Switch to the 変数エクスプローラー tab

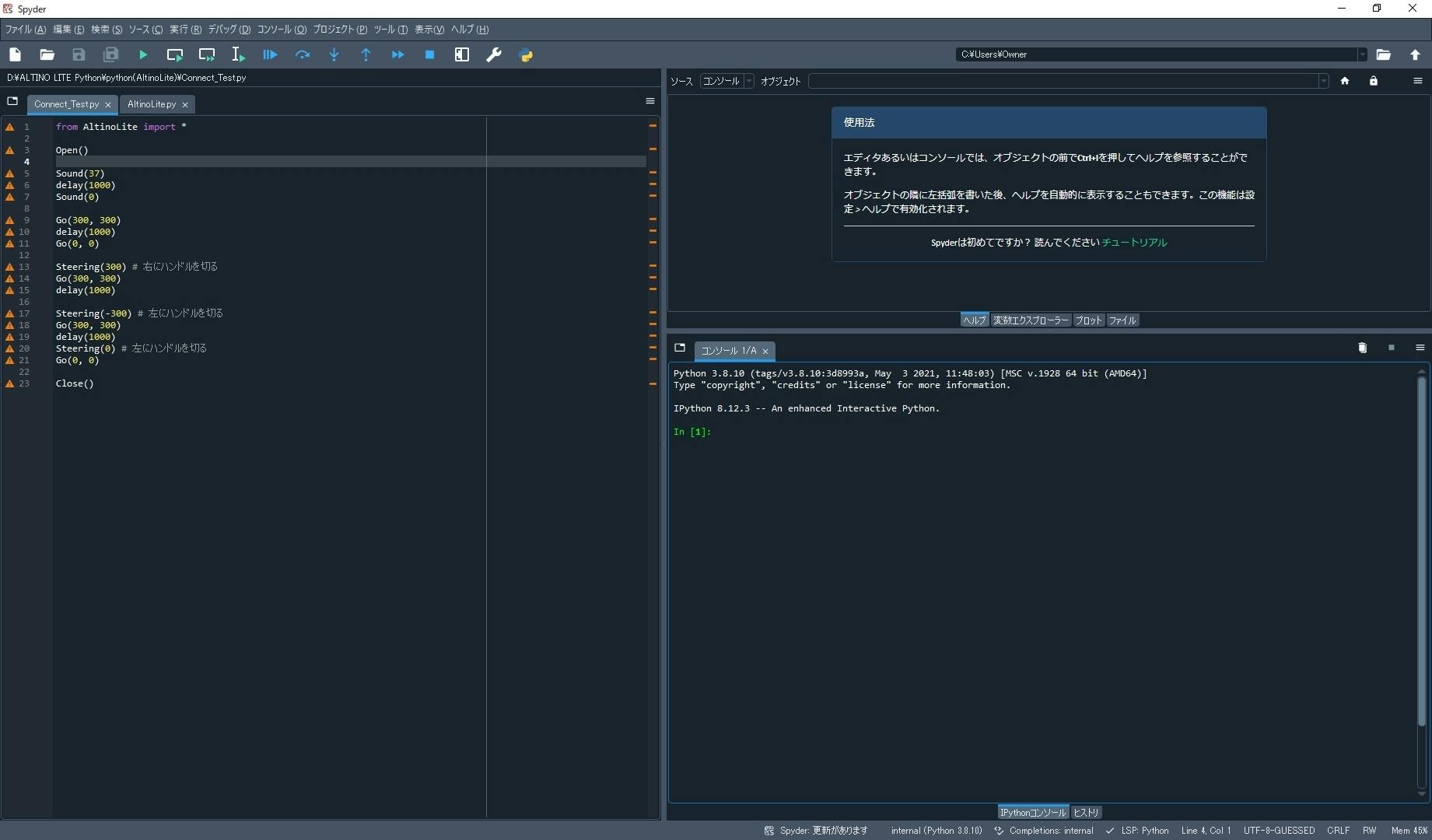1031,320
